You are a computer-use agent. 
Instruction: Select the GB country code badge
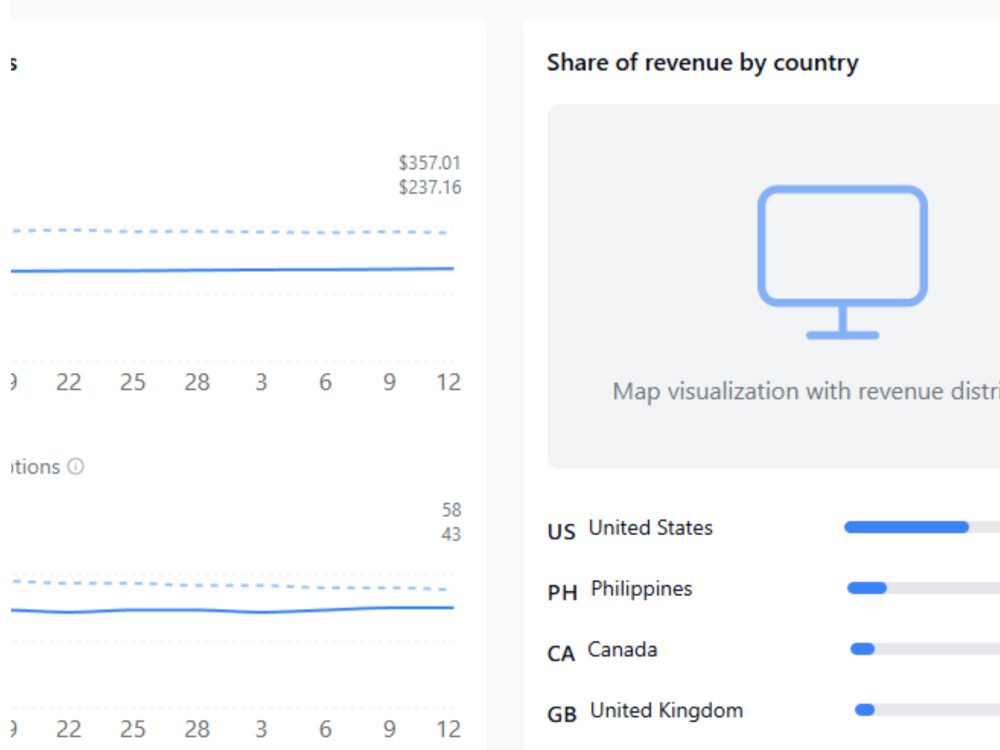point(562,714)
